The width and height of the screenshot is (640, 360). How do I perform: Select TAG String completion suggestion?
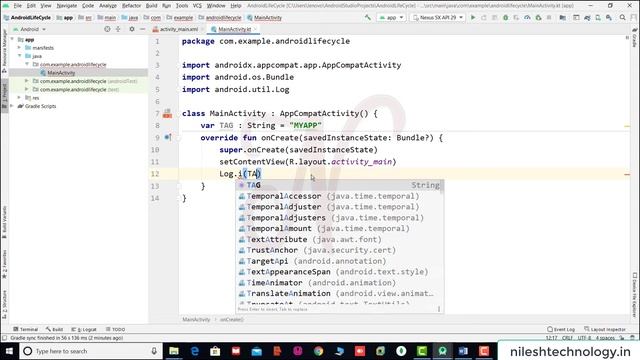340,185
